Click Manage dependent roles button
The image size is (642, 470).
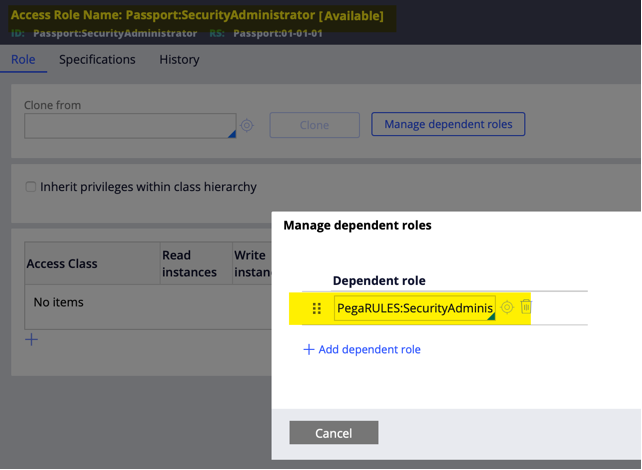pyautogui.click(x=448, y=124)
